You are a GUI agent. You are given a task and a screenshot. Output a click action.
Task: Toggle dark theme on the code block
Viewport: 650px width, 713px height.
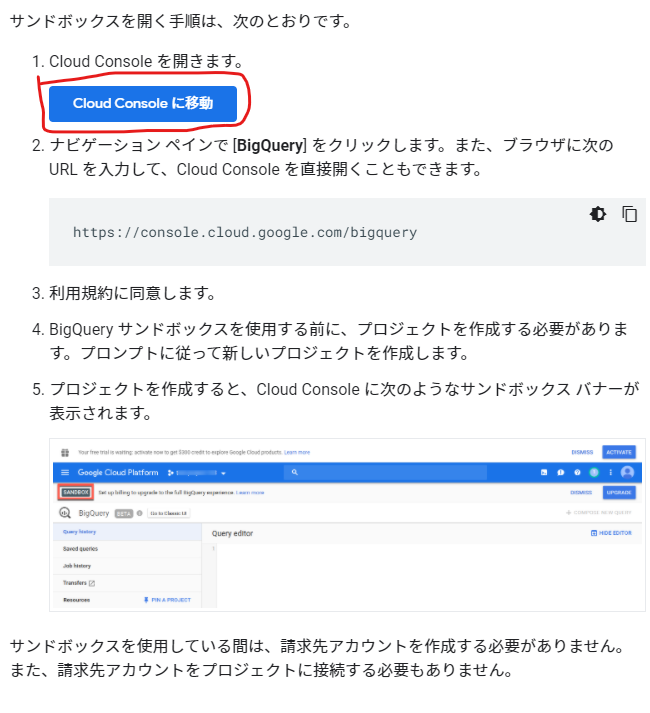[598, 214]
